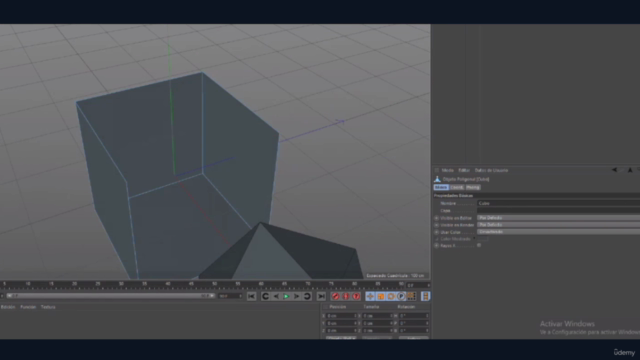Go to end of animation
640x360 pixels.
[321, 296]
